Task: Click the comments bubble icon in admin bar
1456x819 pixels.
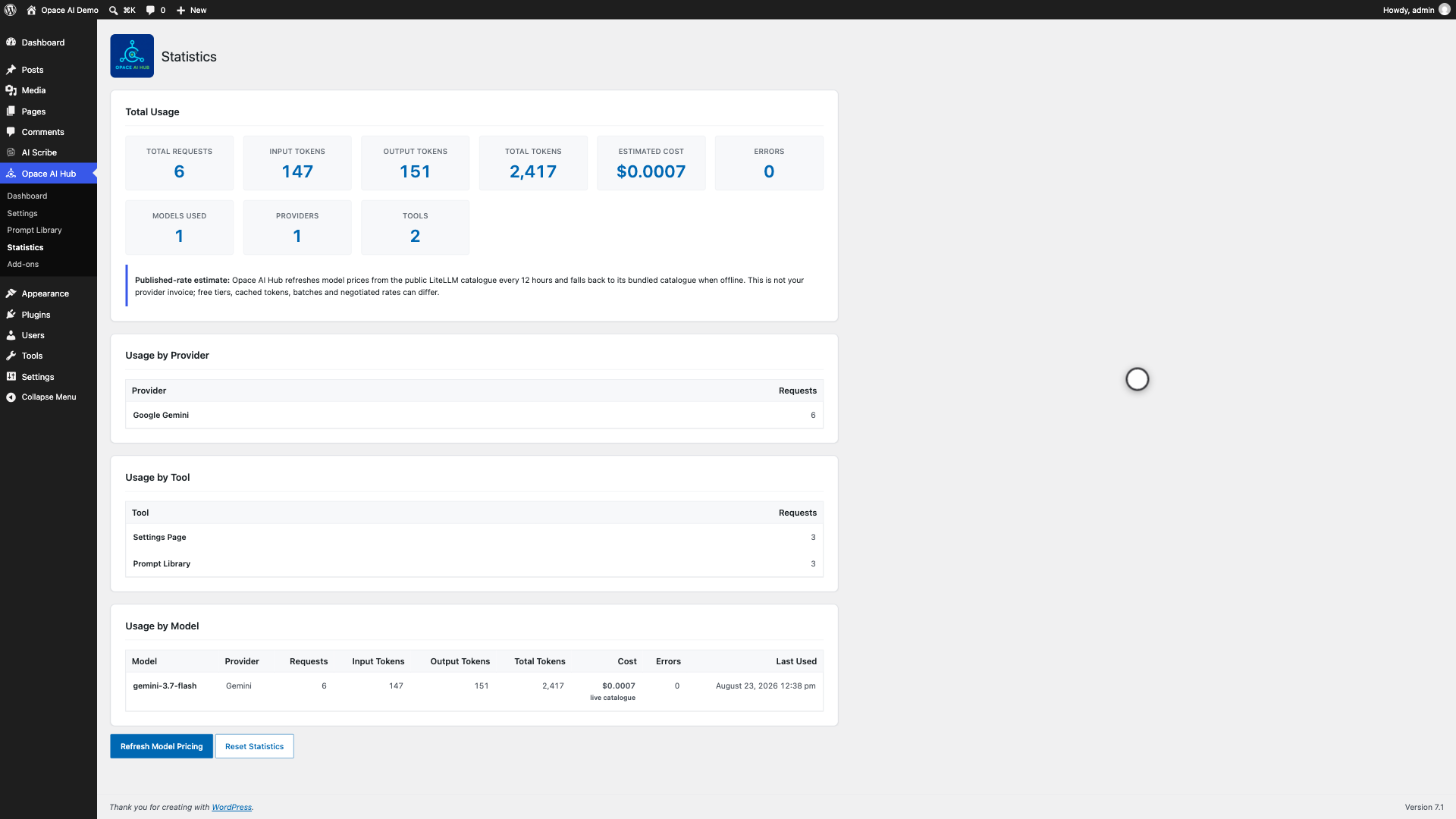Action: pyautogui.click(x=150, y=11)
